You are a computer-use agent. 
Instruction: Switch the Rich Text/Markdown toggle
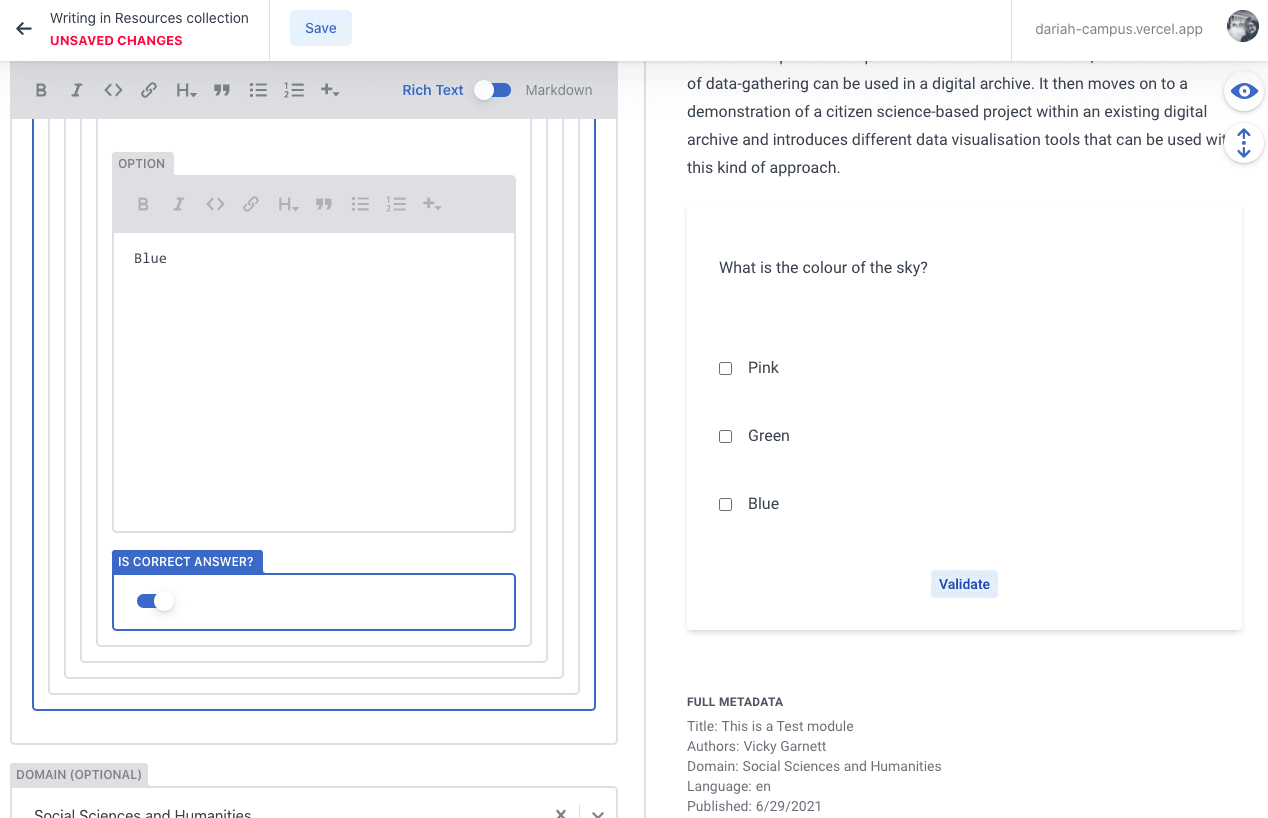(493, 90)
